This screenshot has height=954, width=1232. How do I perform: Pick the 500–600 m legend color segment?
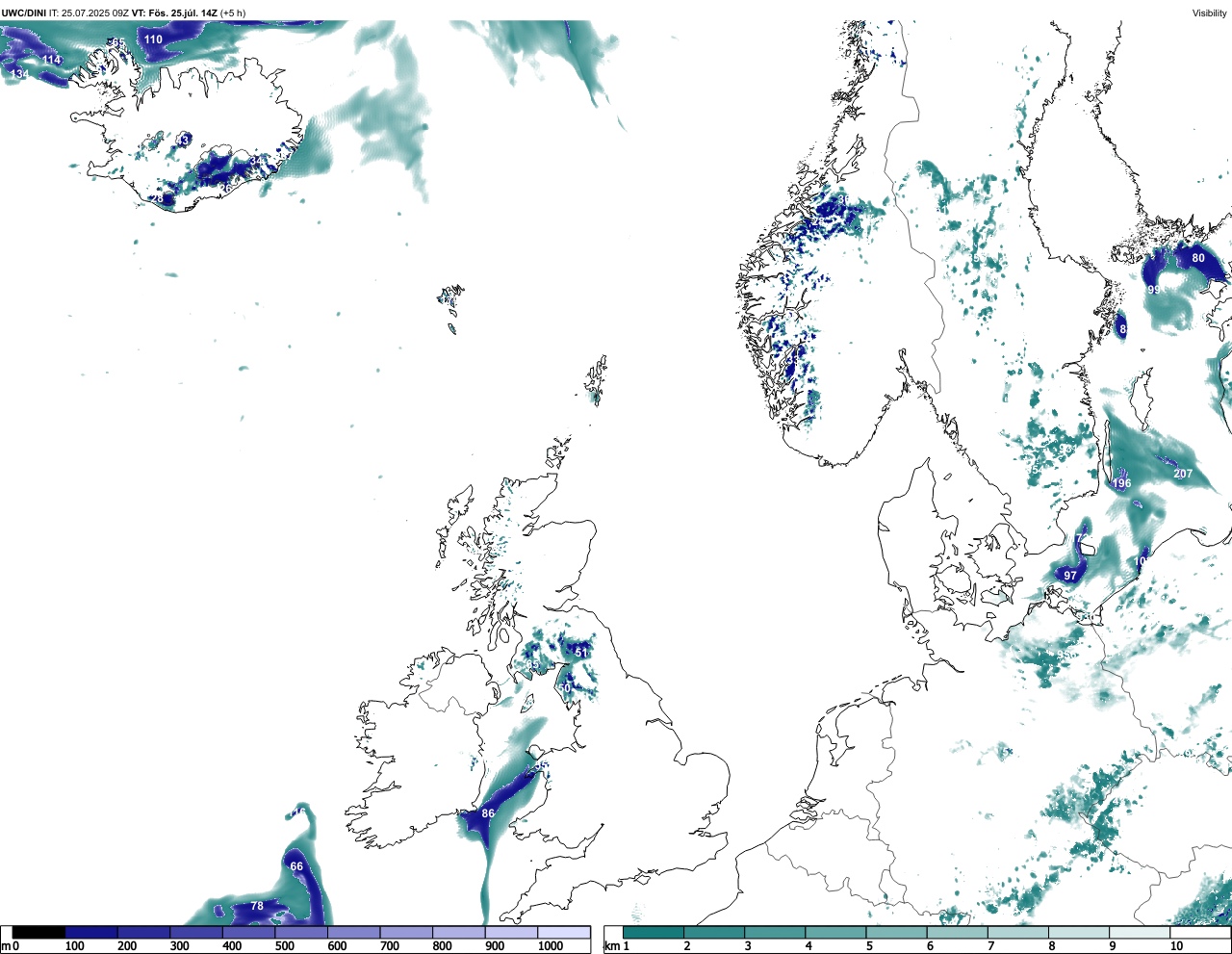coord(301,933)
